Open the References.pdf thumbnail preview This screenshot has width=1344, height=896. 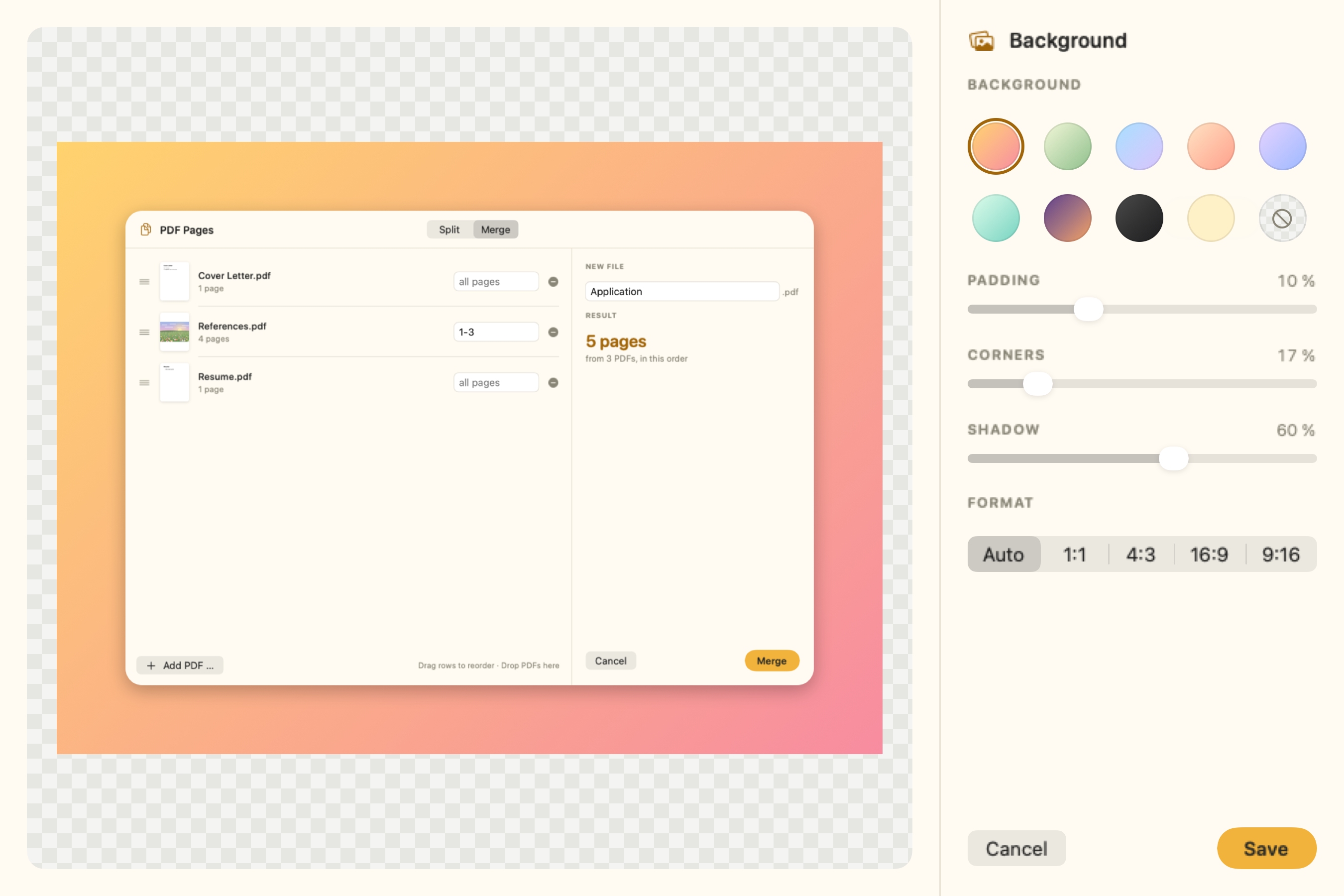pyautogui.click(x=174, y=332)
